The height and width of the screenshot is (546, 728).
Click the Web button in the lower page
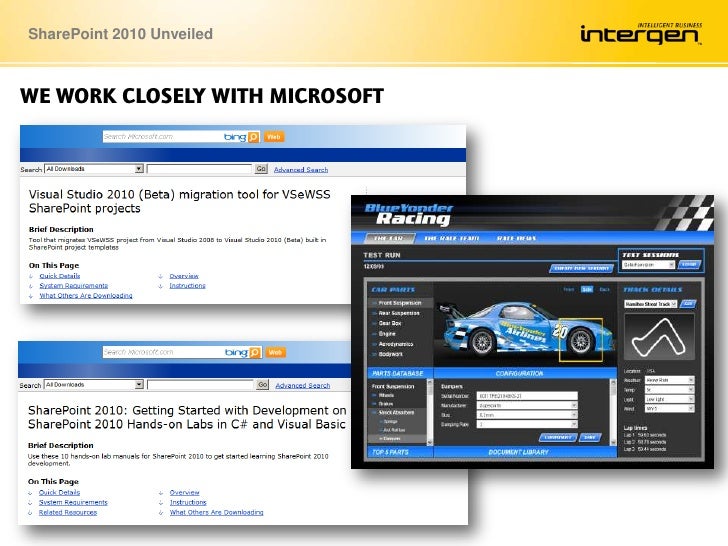[x=275, y=352]
